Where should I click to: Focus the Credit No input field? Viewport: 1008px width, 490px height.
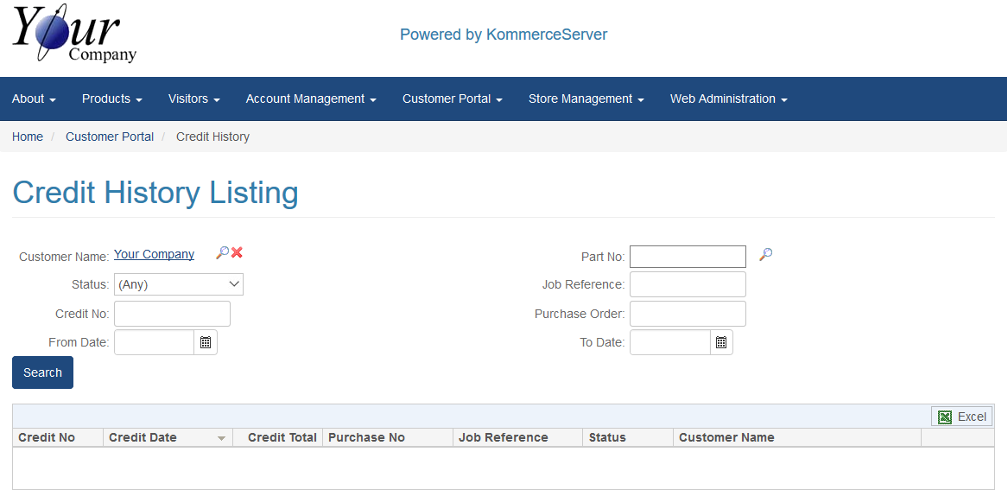pos(172,314)
